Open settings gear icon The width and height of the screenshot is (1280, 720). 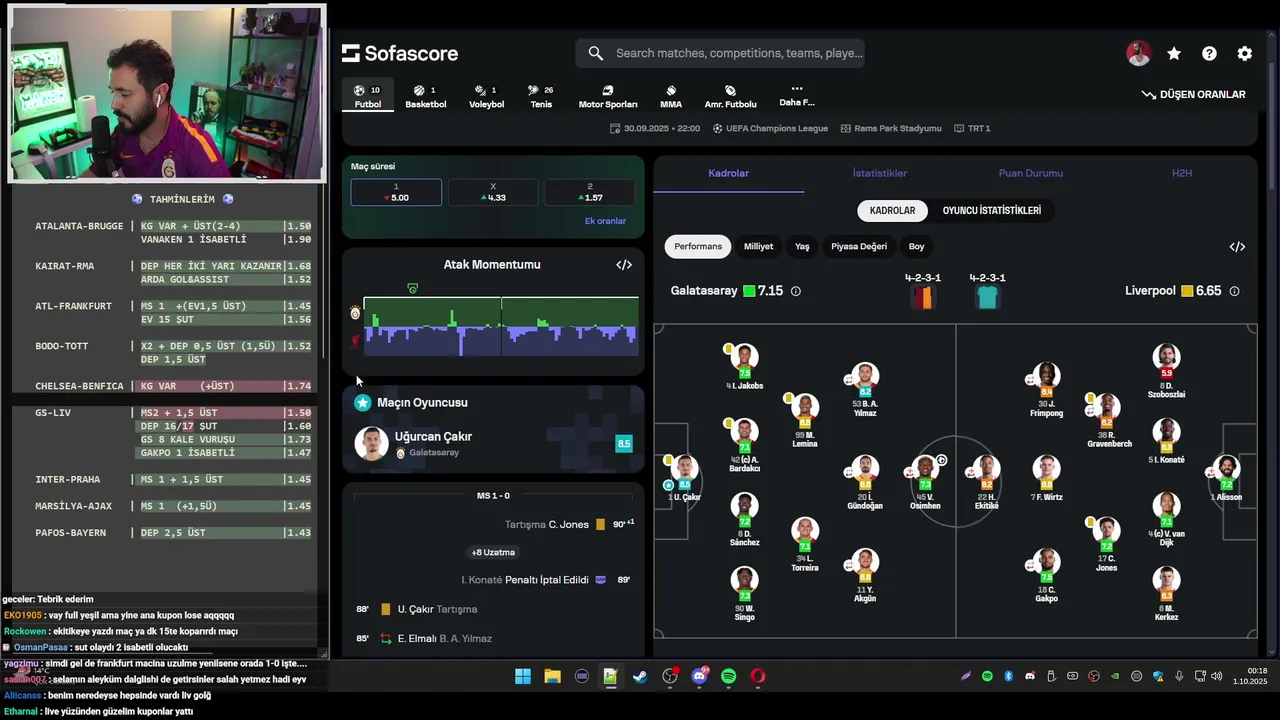(x=1244, y=54)
